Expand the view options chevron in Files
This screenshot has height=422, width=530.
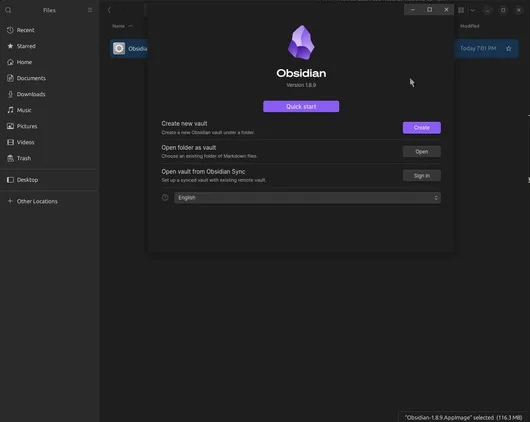(x=473, y=10)
